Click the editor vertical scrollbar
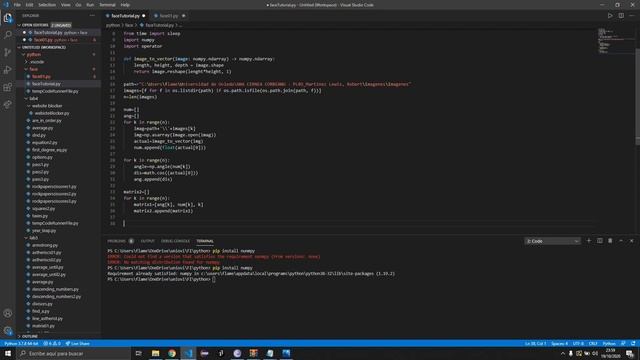Image resolution: width=640 pixels, height=360 pixels. (x=638, y=96)
